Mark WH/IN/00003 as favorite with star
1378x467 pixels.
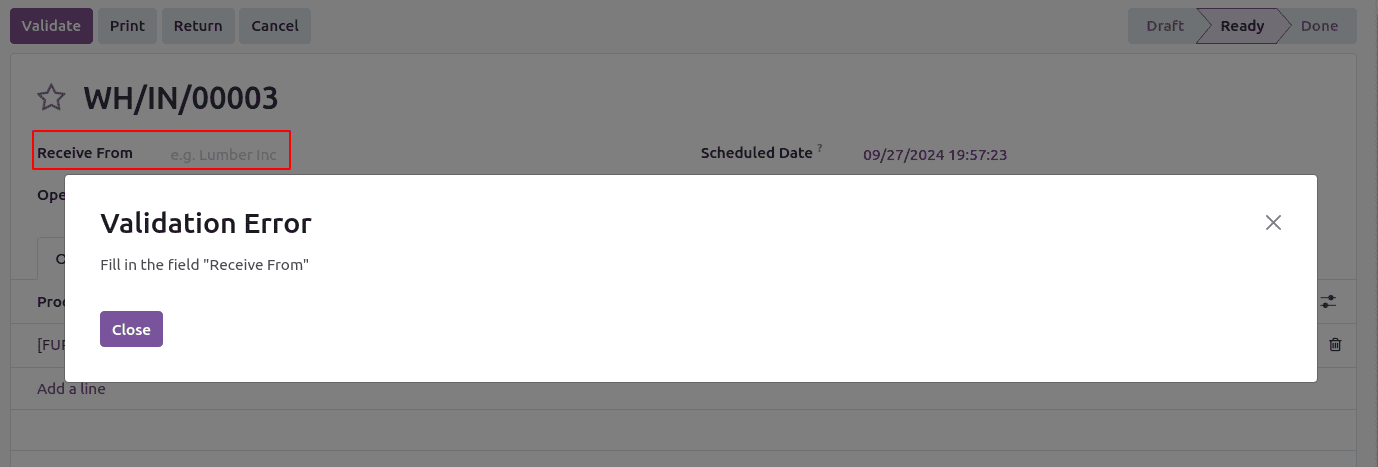click(51, 98)
